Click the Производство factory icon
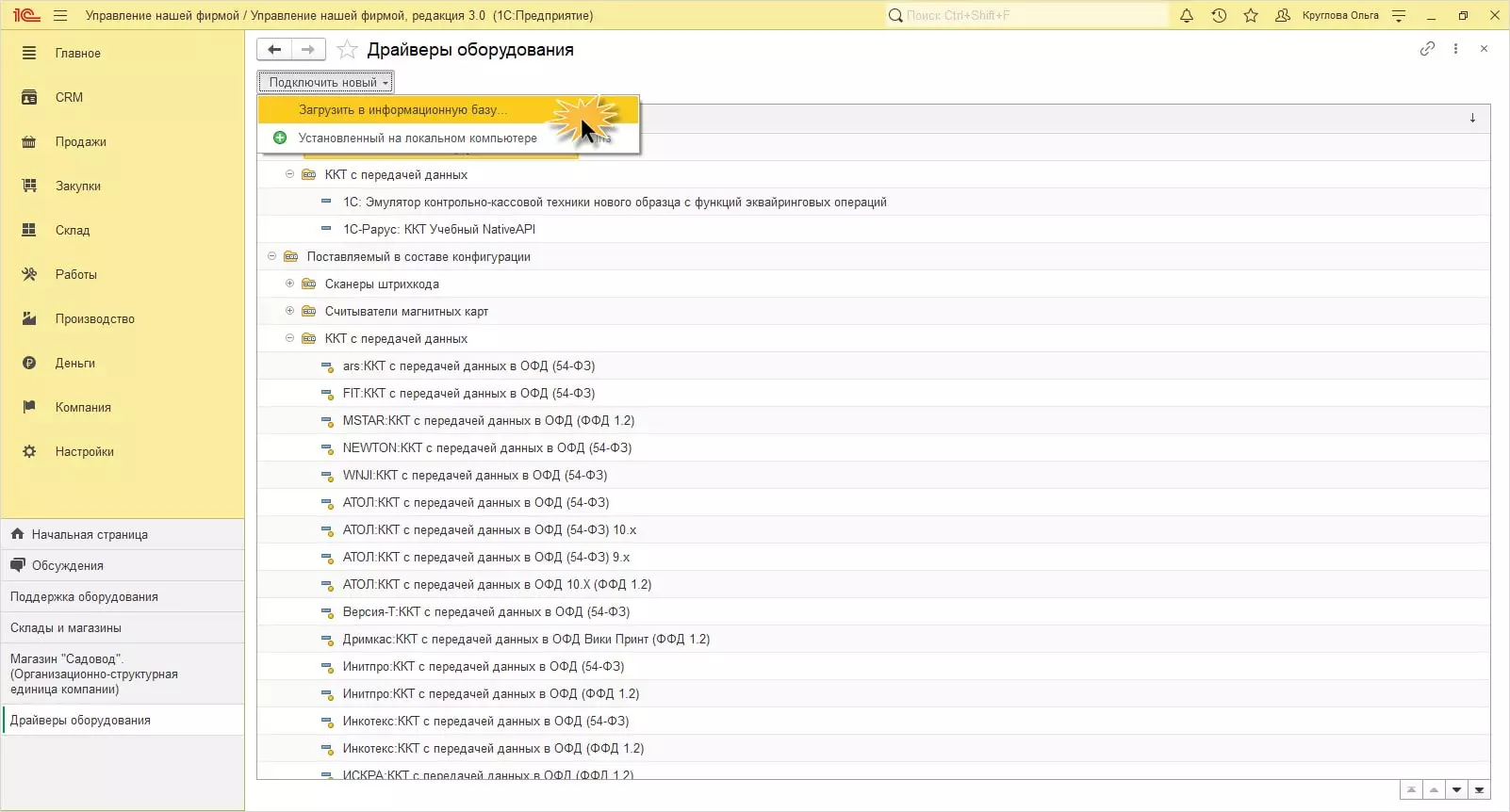Image resolution: width=1510 pixels, height=812 pixels. pyautogui.click(x=29, y=318)
